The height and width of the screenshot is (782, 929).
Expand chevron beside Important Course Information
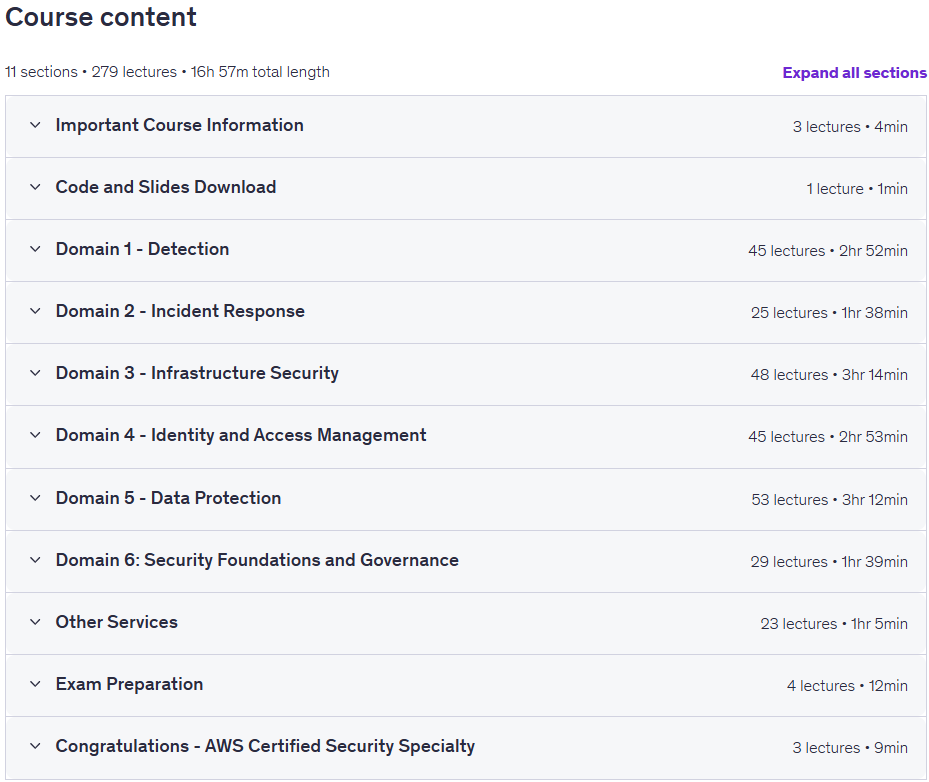(36, 125)
